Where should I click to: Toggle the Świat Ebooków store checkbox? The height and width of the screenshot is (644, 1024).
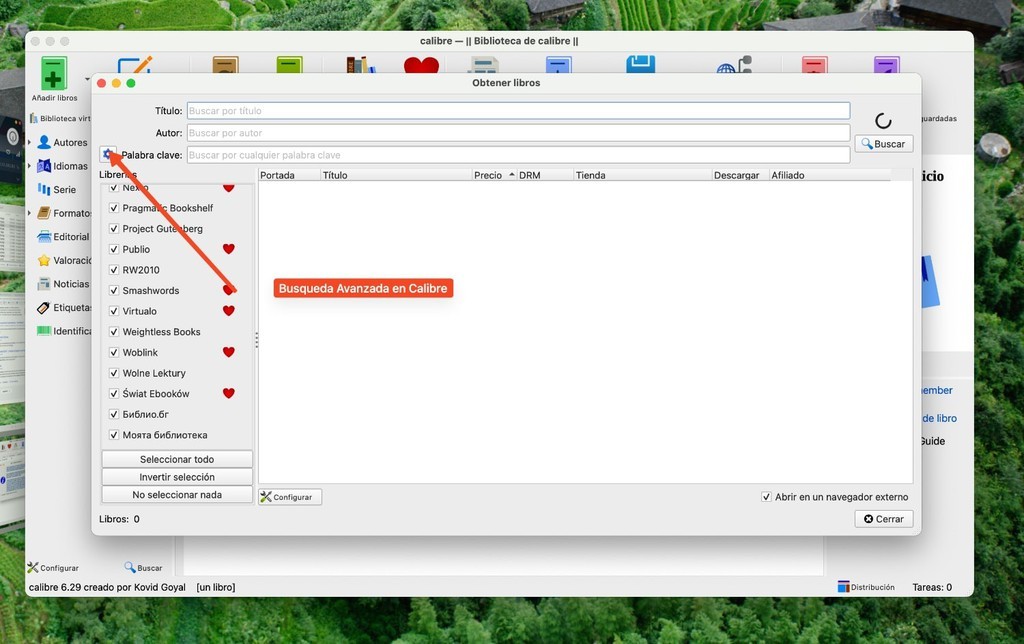pos(114,393)
